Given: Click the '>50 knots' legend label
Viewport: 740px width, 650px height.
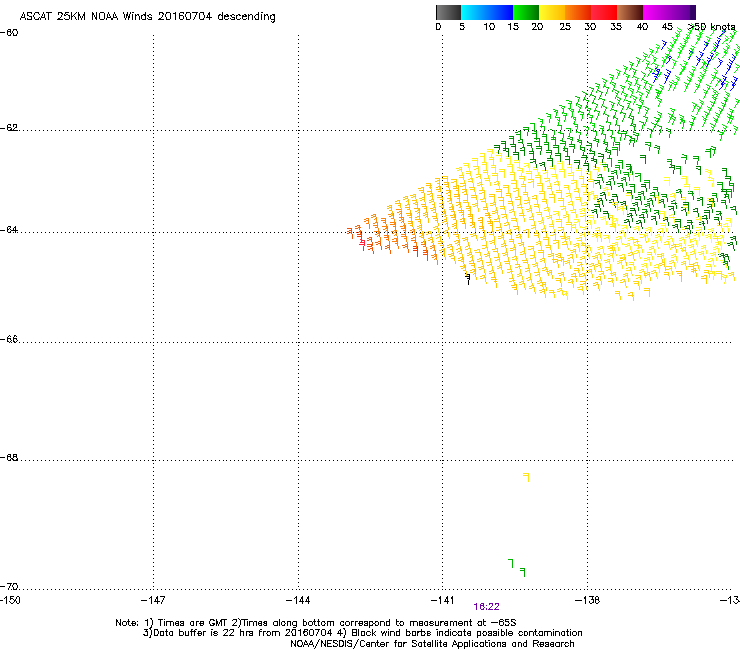Looking at the screenshot, I should [x=711, y=27].
